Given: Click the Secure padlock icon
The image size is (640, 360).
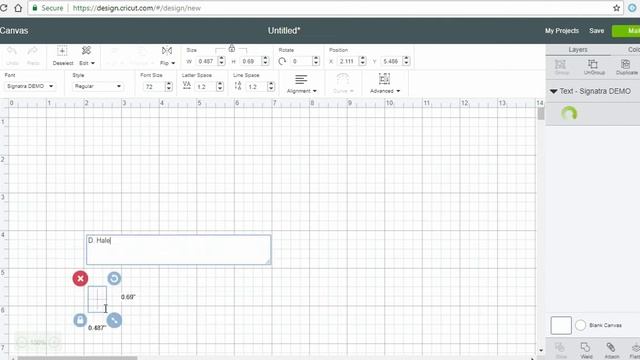Looking at the screenshot, I should (x=35, y=8).
